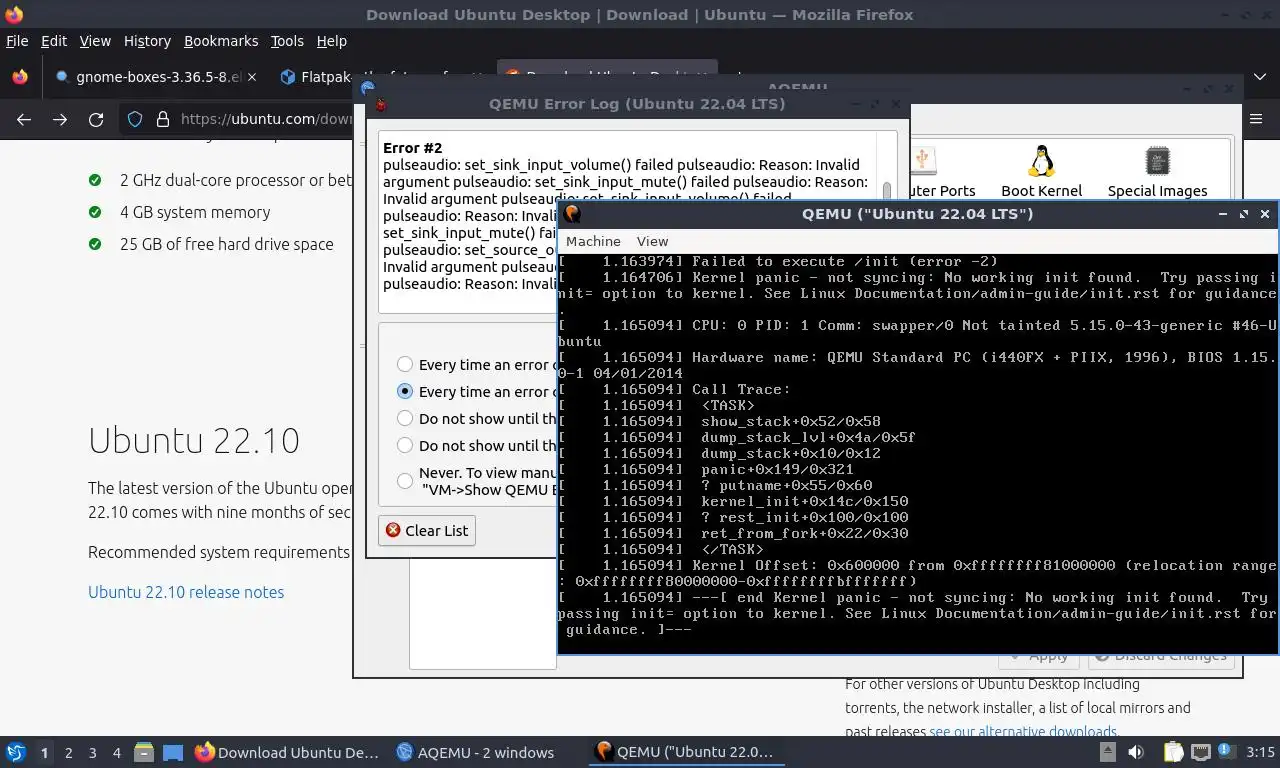Switch to virtual desktop 2
The width and height of the screenshot is (1280, 768).
click(68, 753)
